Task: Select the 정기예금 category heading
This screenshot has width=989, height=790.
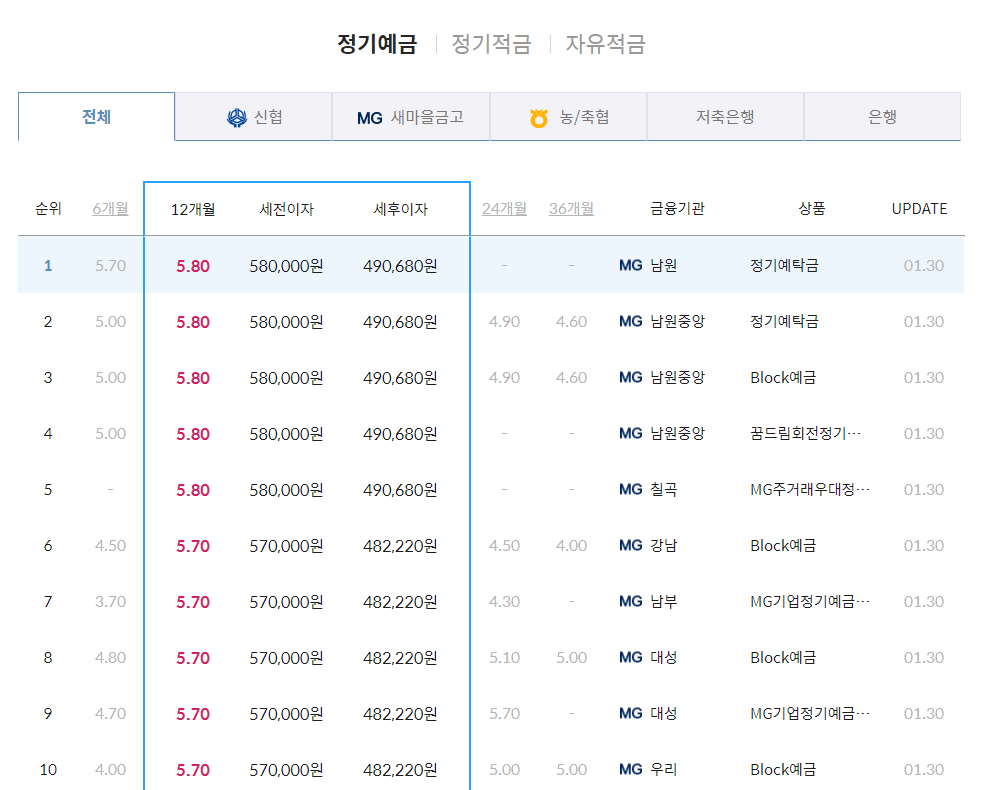Action: [x=377, y=44]
